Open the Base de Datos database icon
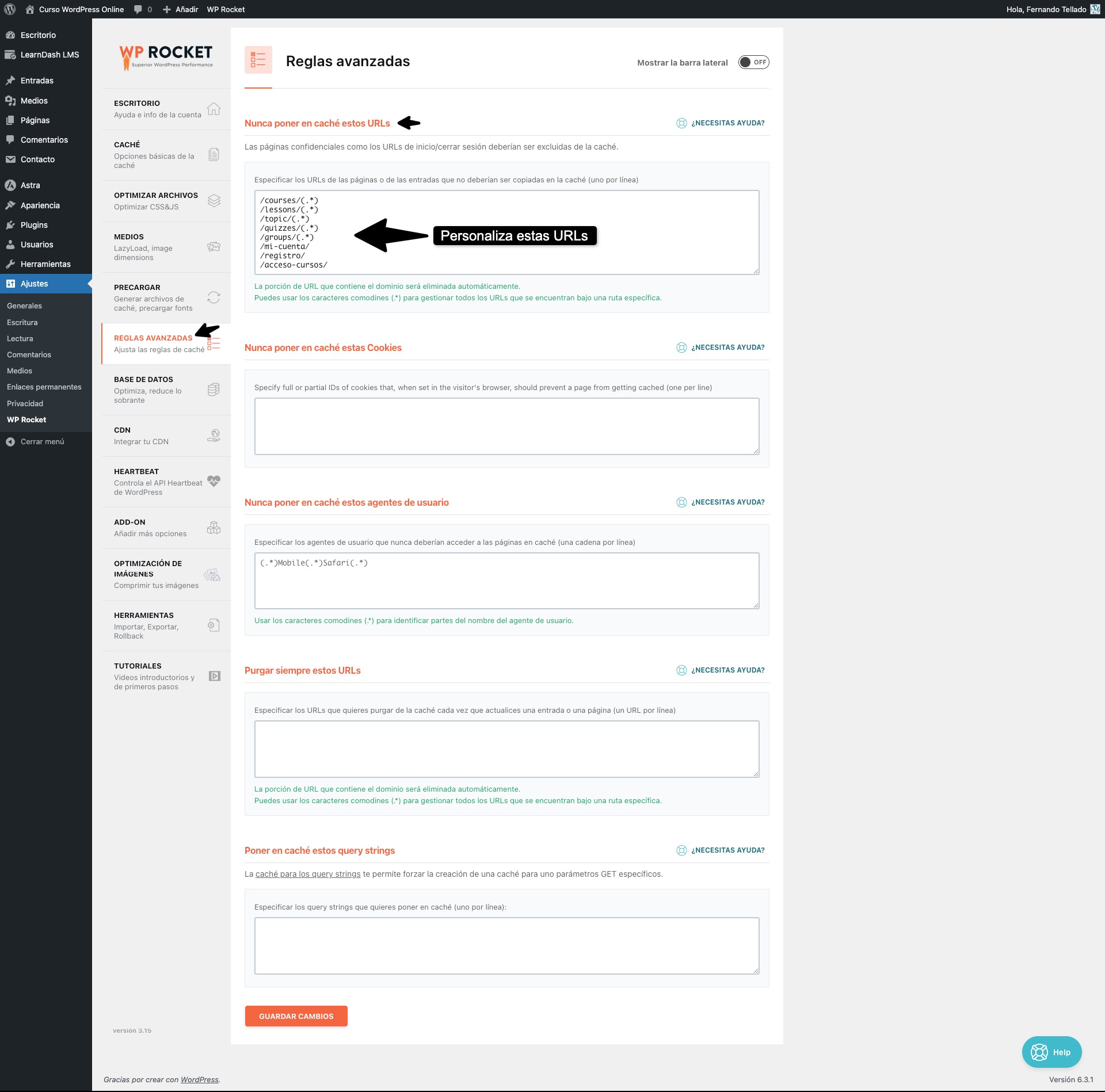The width and height of the screenshot is (1105, 1092). 214,390
